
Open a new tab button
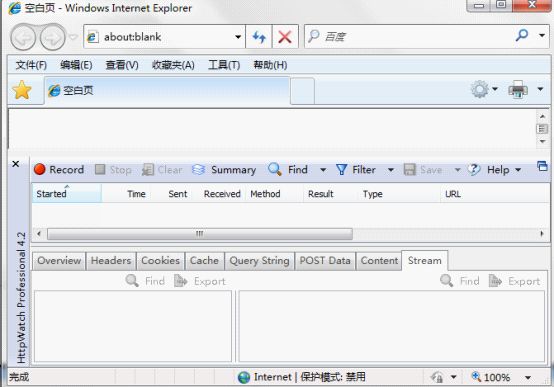302,91
